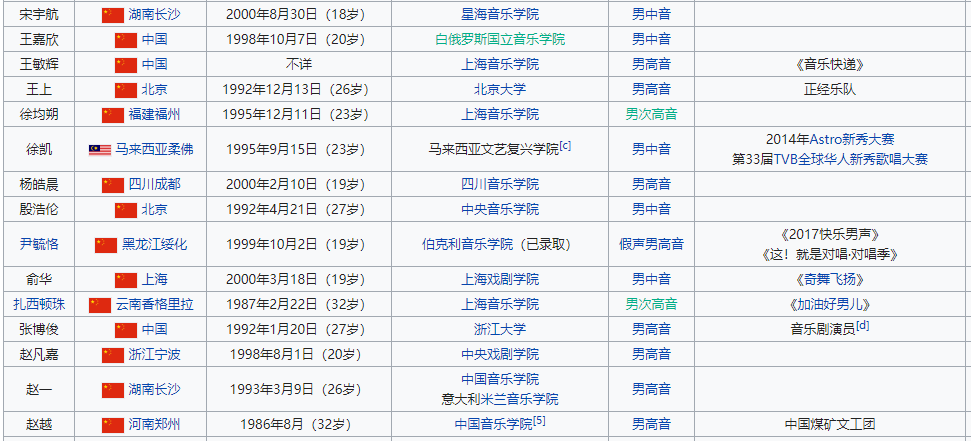Click the China flag beside 云南香格里拉

pos(100,304)
